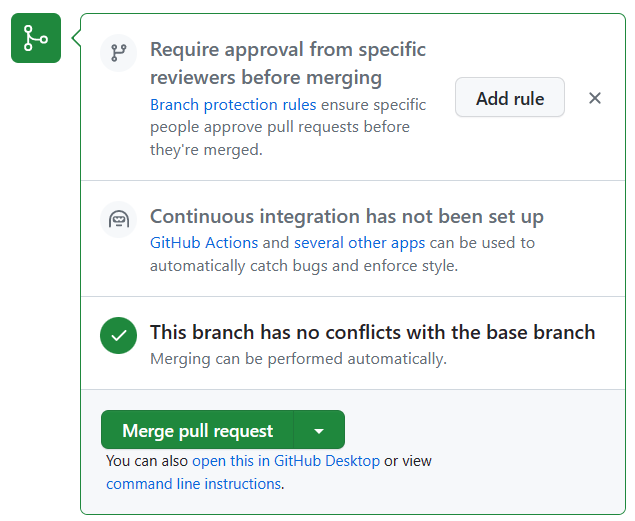Click the green checkmark circle icon
The image size is (635, 521).
pos(118,336)
